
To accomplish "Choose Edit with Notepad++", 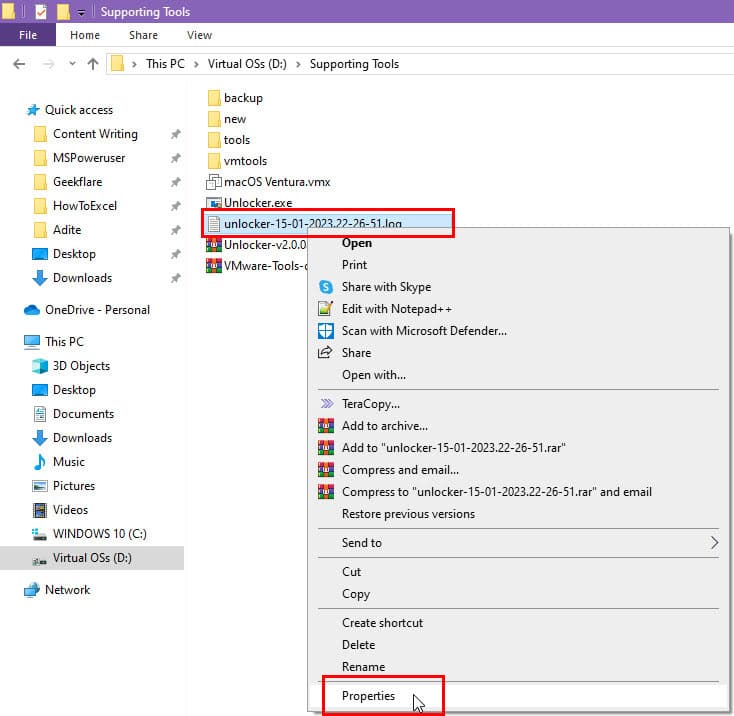I will point(396,309).
